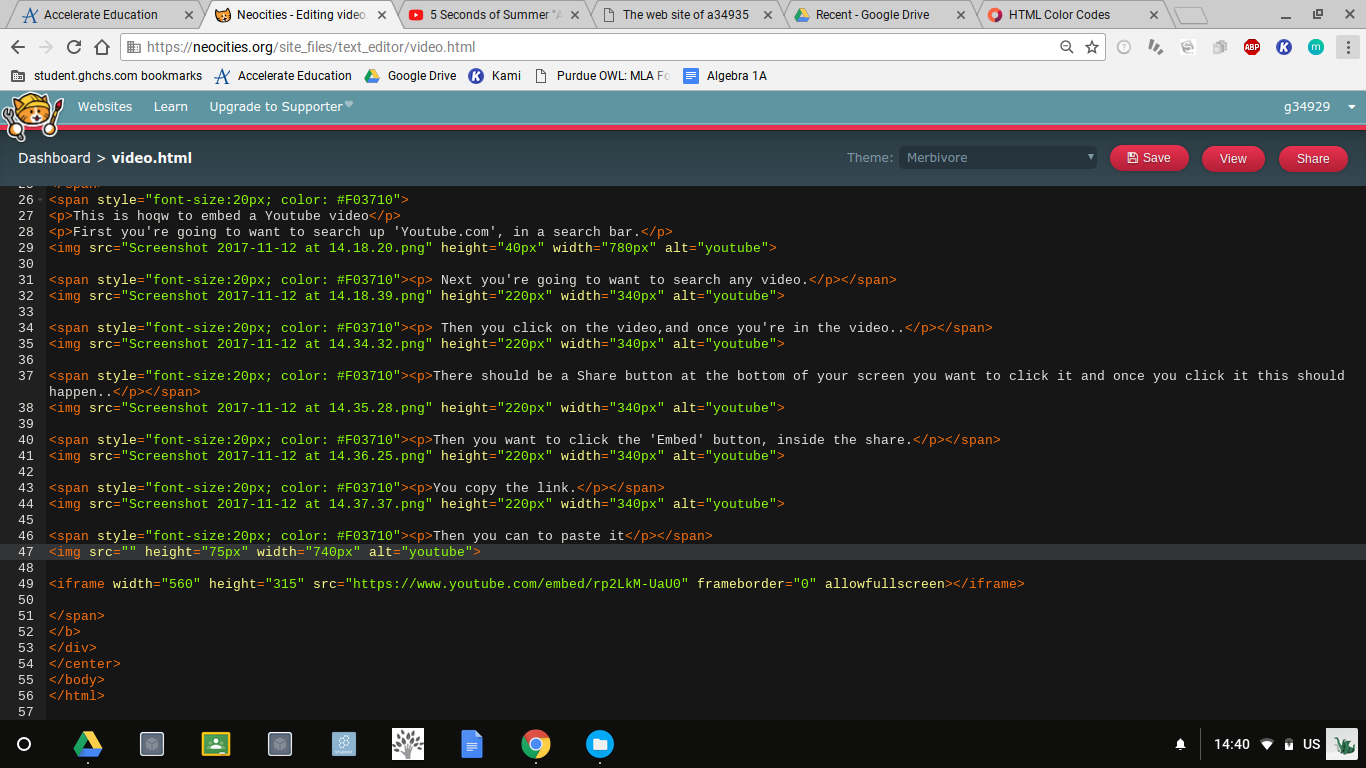Open the Accelerate Education bookmark
1366x768 pixels.
coord(283,76)
